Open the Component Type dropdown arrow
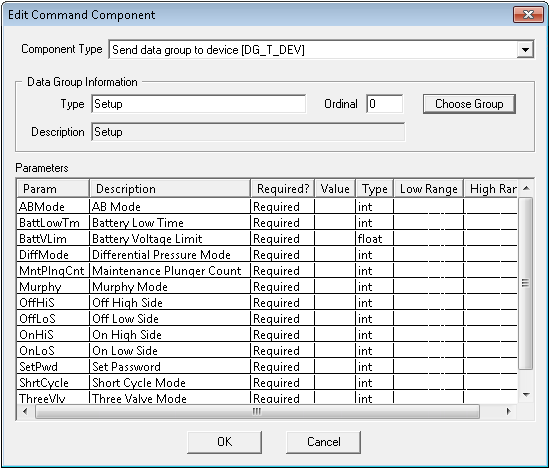The image size is (550, 469). [525, 49]
